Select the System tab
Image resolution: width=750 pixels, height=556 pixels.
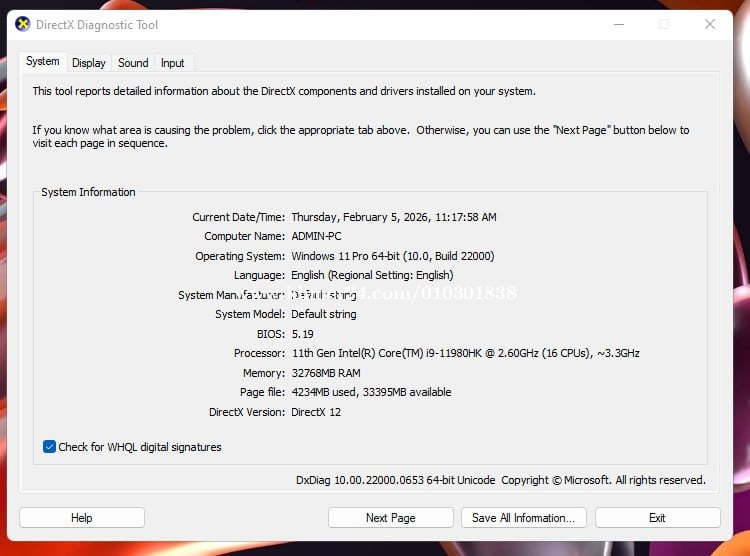coord(43,62)
